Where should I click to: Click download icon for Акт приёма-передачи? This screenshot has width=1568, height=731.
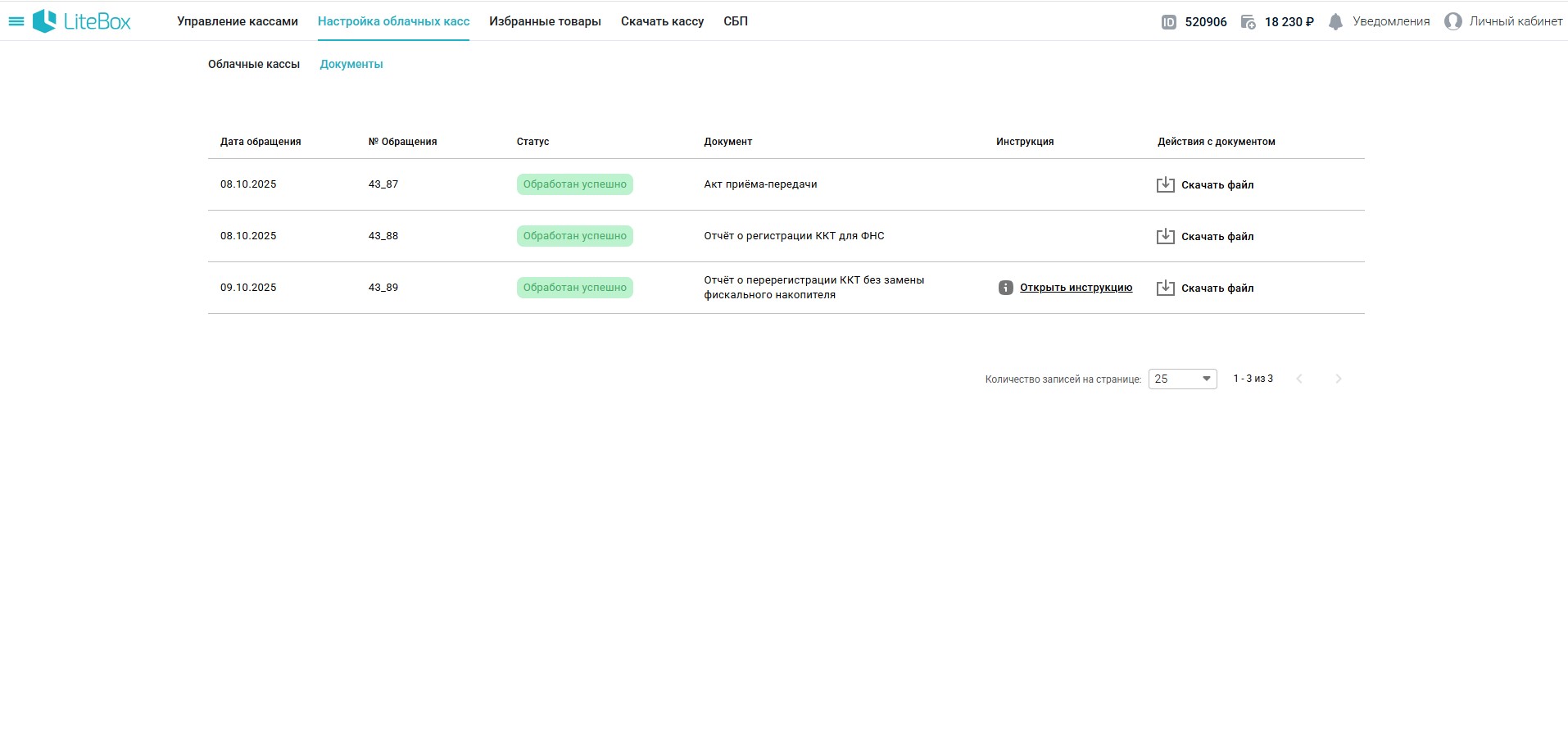coord(1165,184)
